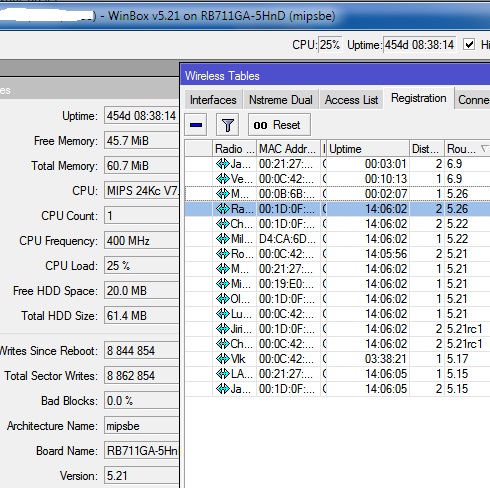Click station icon of Ch... row 5.21rc1

click(x=222, y=344)
